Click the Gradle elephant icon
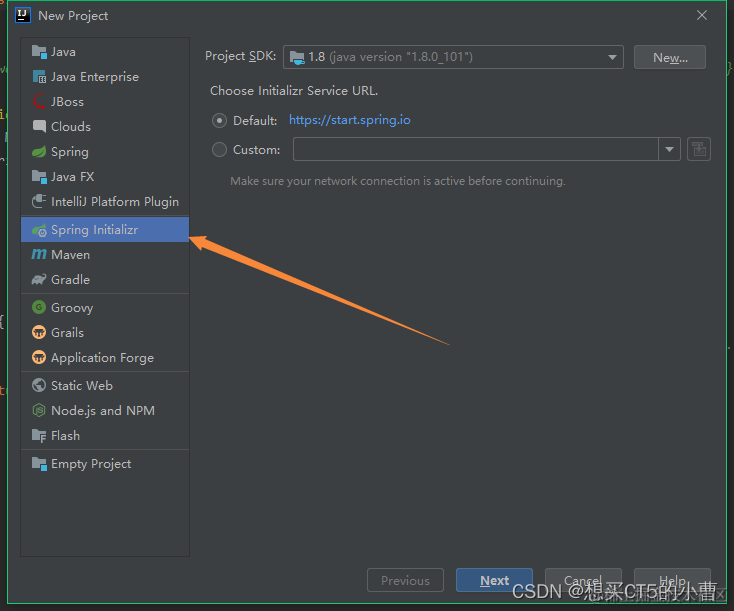This screenshot has height=611, width=734. pyautogui.click(x=39, y=280)
